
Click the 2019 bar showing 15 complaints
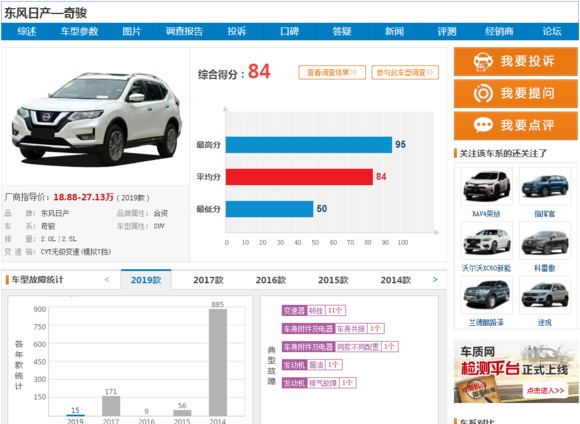[x=75, y=415]
